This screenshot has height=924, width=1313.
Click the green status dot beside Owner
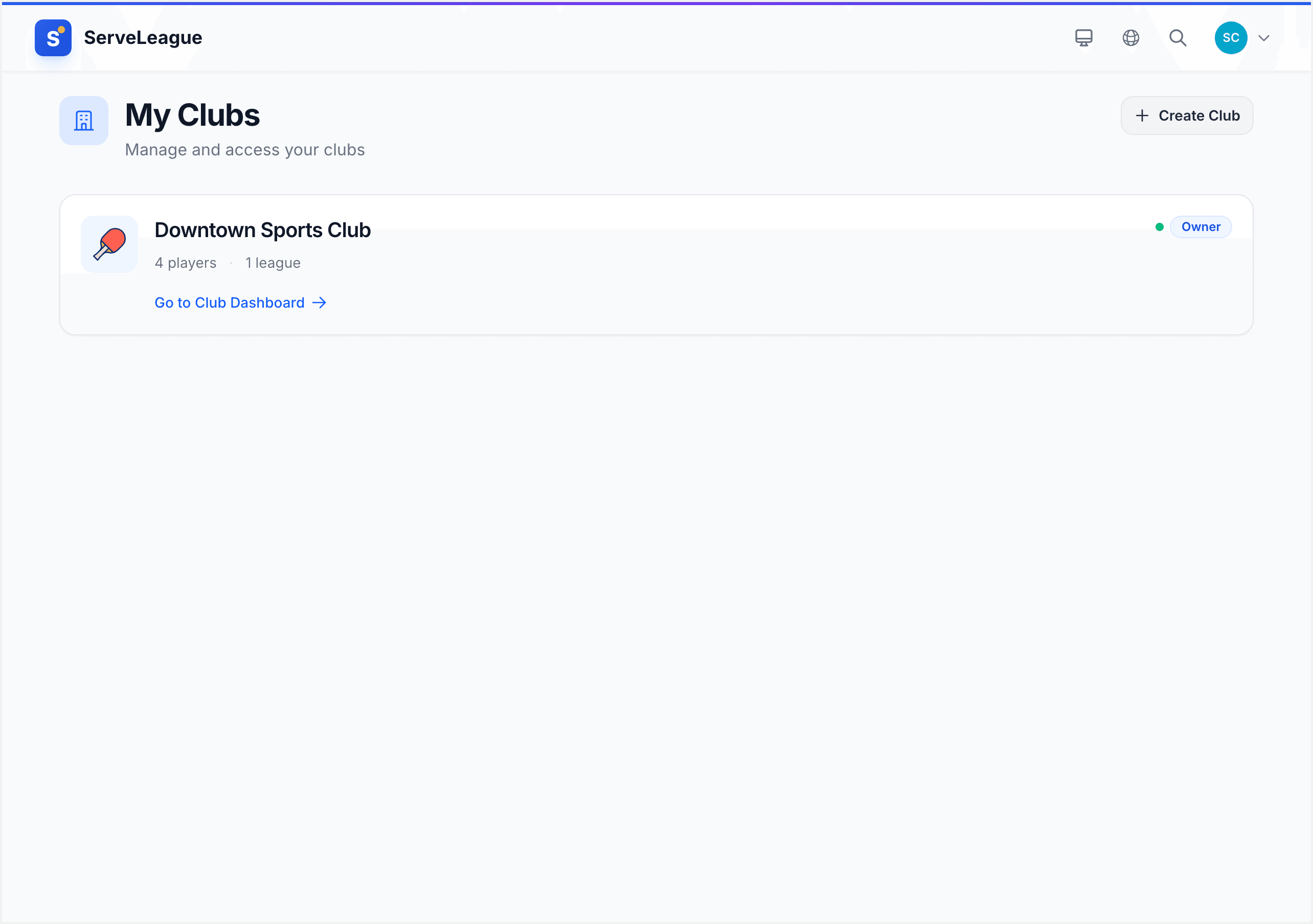click(x=1159, y=227)
